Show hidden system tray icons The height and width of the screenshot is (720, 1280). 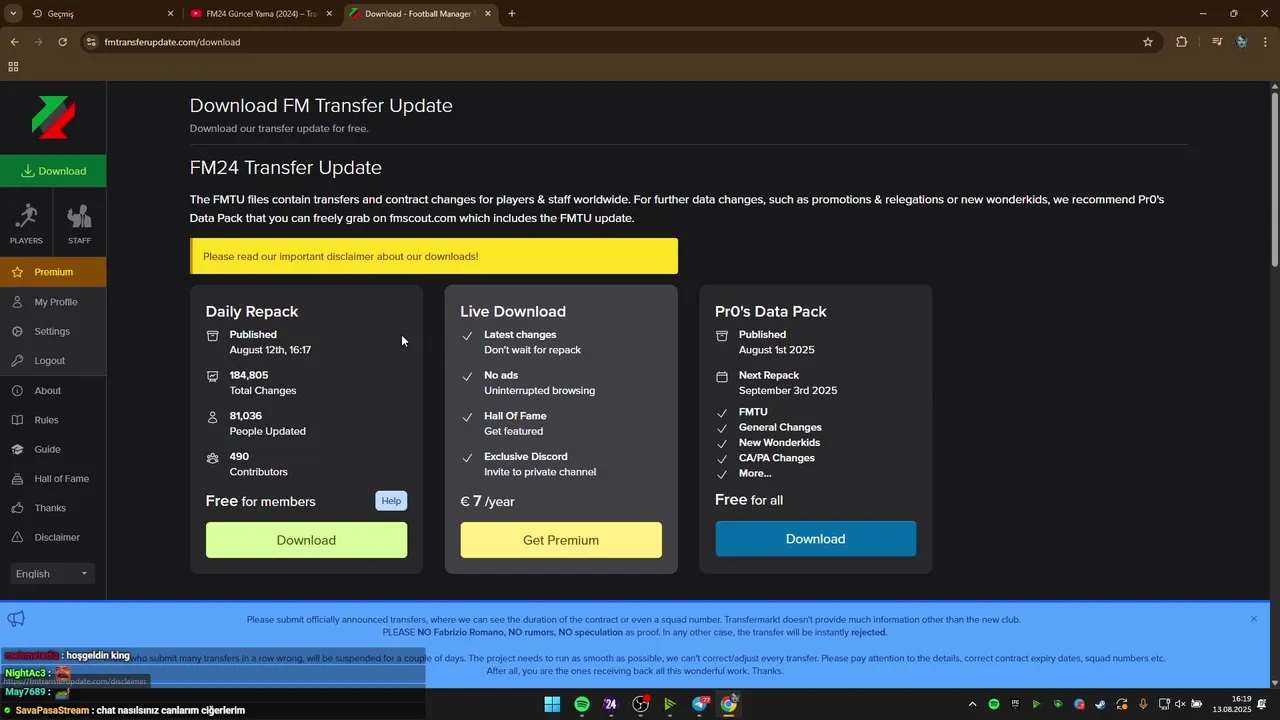972,704
